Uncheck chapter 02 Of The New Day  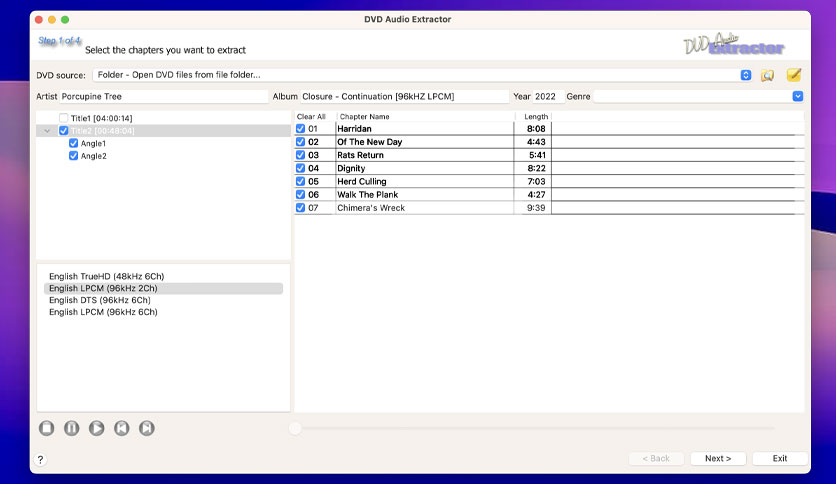click(300, 142)
